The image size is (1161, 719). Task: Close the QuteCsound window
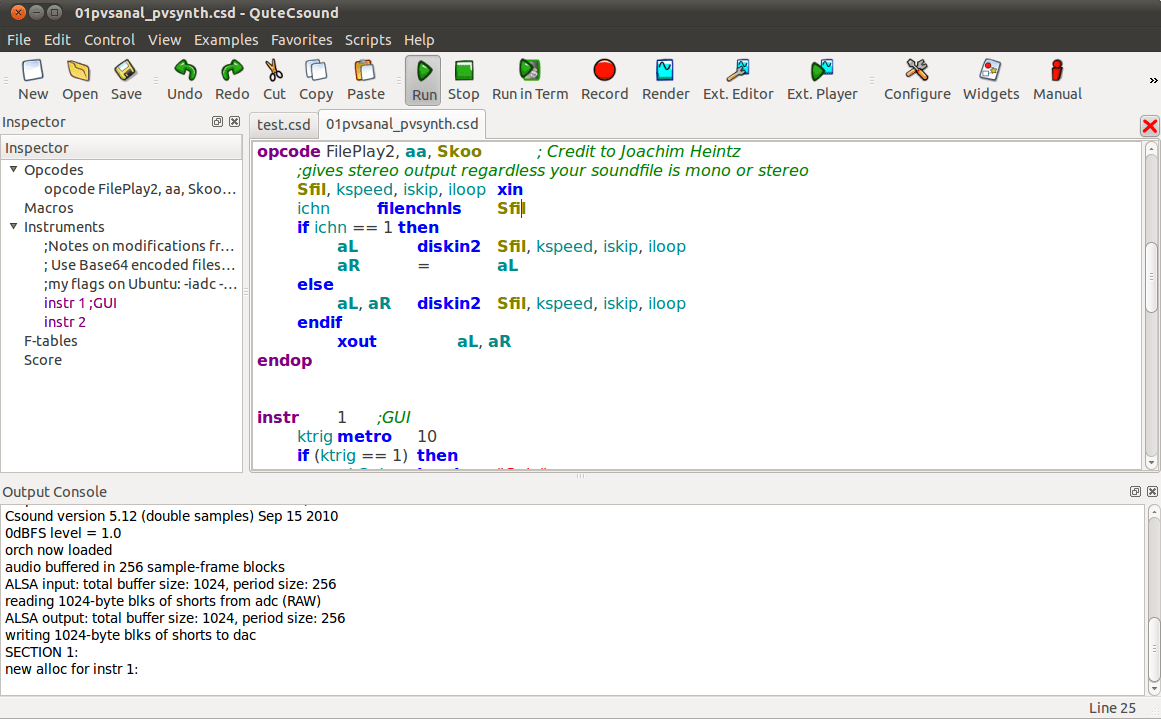click(19, 13)
